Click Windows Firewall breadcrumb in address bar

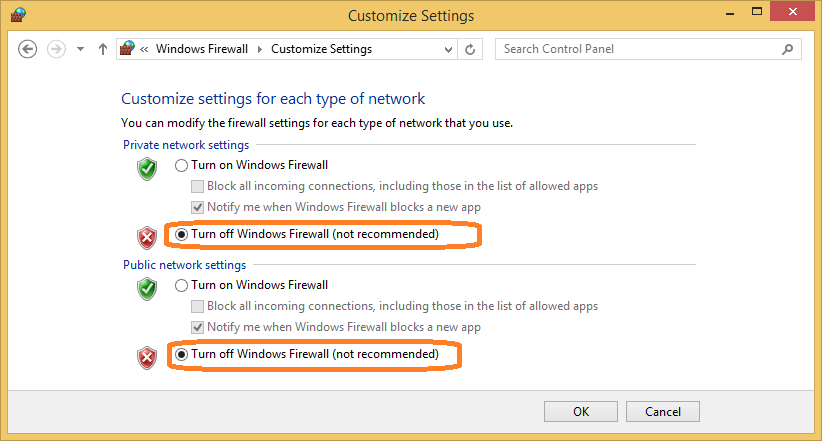[x=203, y=49]
